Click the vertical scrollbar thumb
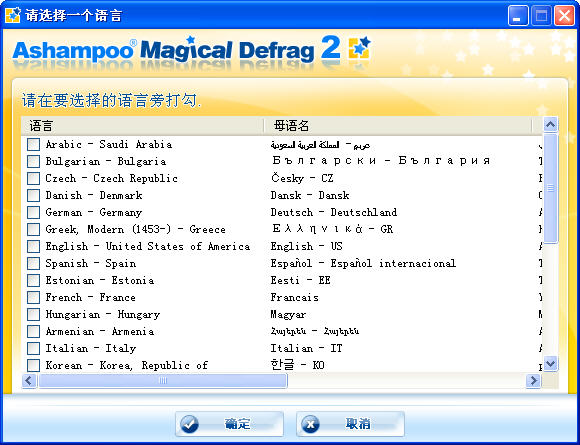Viewport: 580px width, 445px height. pyautogui.click(x=550, y=189)
